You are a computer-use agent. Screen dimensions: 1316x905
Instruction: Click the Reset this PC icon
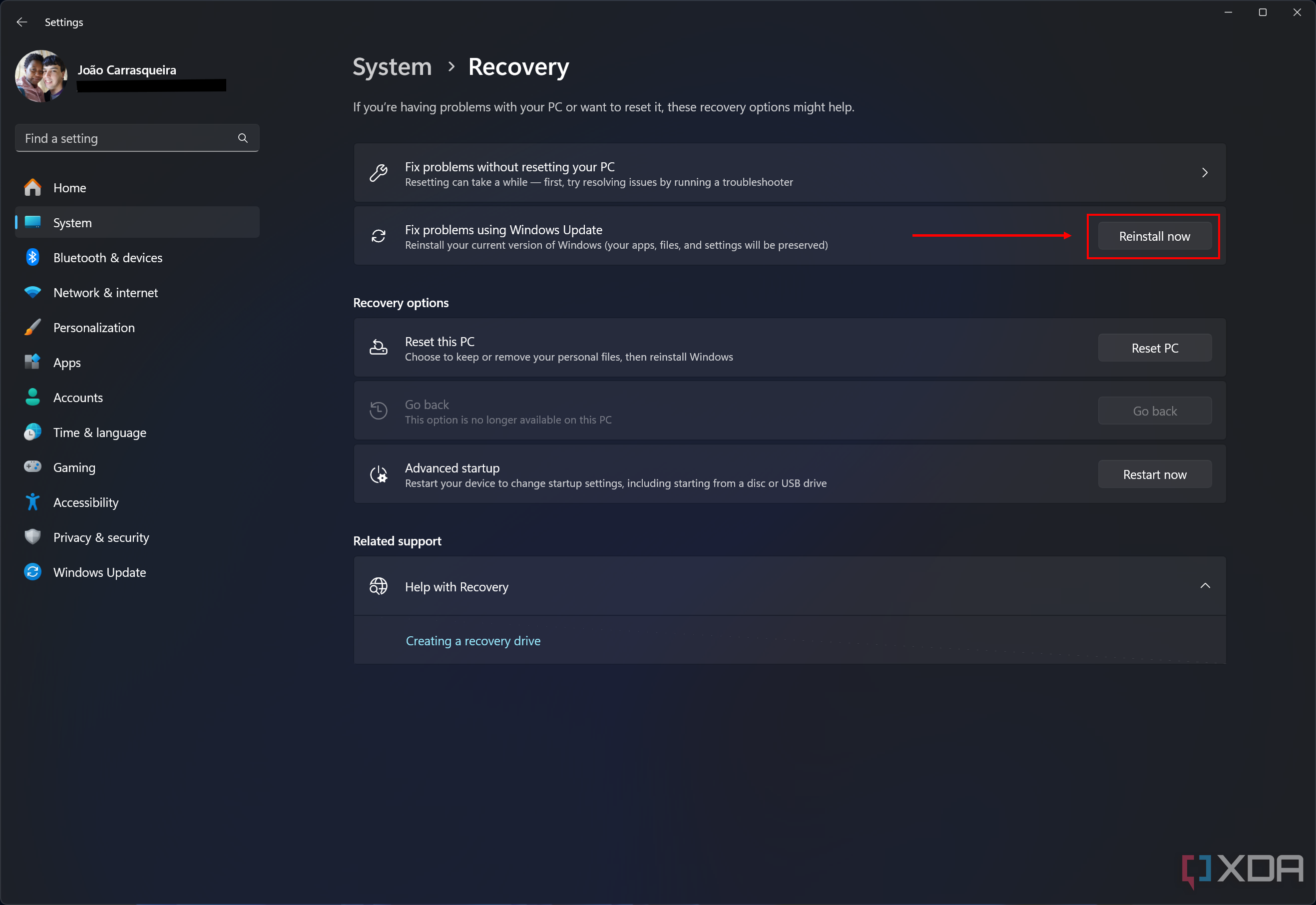coord(378,348)
